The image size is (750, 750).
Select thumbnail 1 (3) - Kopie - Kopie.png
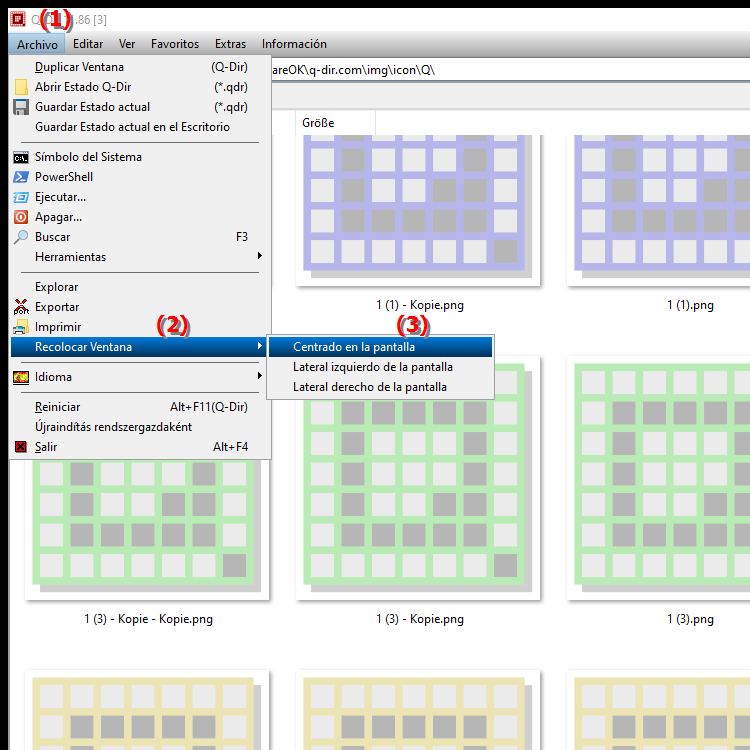point(147,529)
